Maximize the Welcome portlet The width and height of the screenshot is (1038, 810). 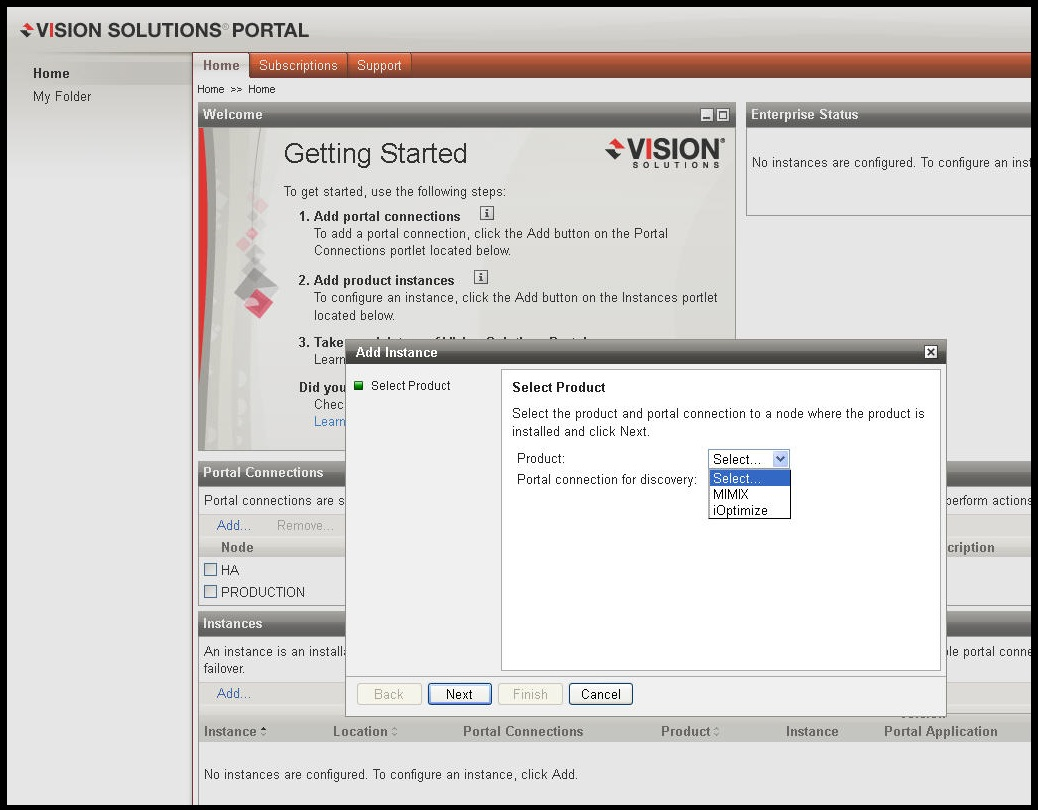[723, 115]
